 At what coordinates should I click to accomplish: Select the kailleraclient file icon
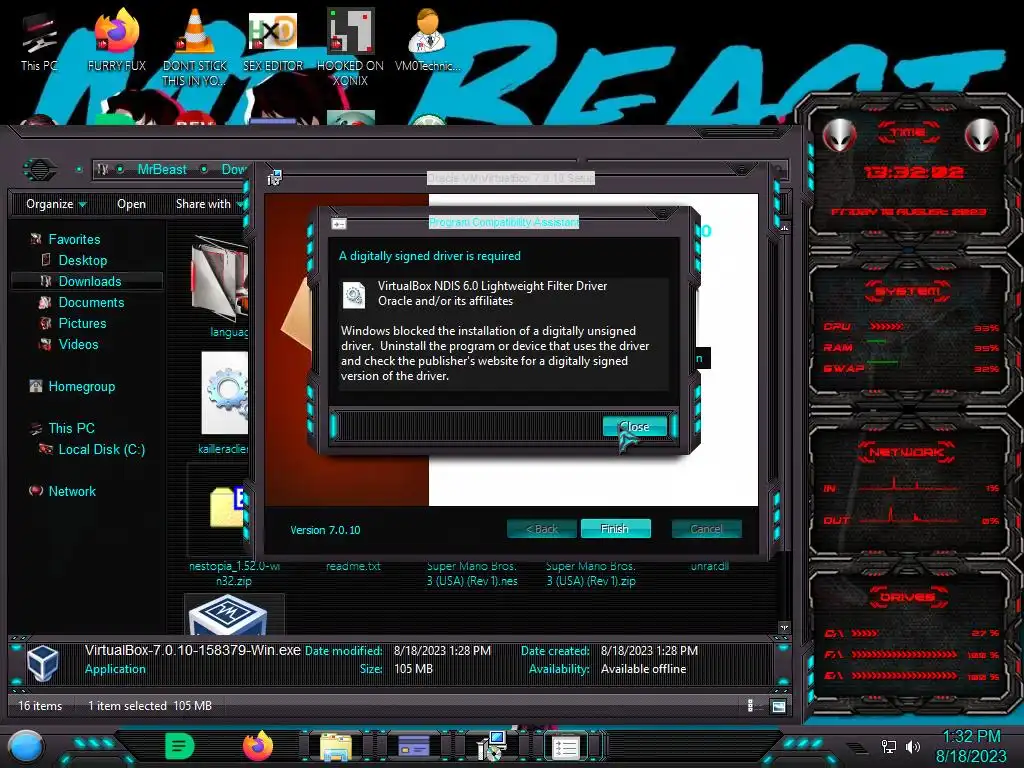pyautogui.click(x=225, y=393)
